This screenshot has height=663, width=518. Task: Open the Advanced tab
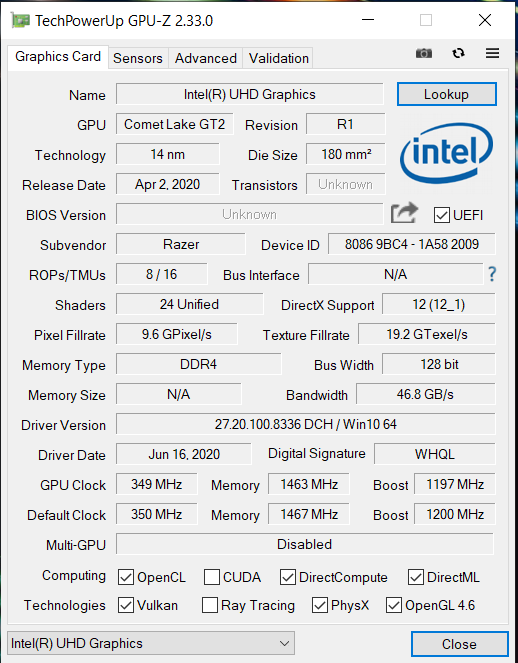pos(206,58)
